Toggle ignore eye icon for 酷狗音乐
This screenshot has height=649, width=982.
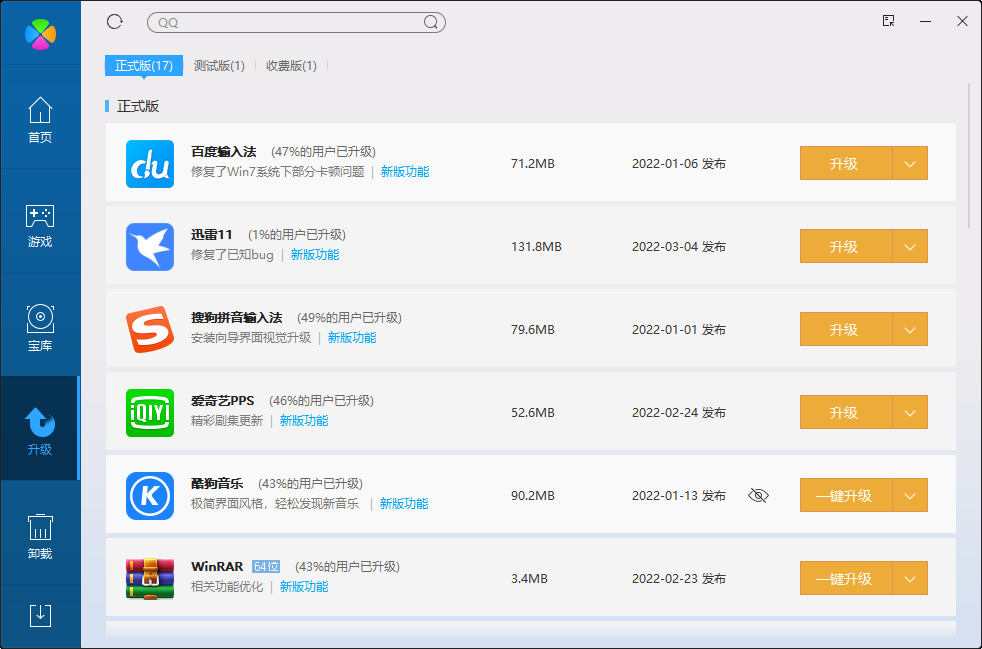tap(758, 496)
